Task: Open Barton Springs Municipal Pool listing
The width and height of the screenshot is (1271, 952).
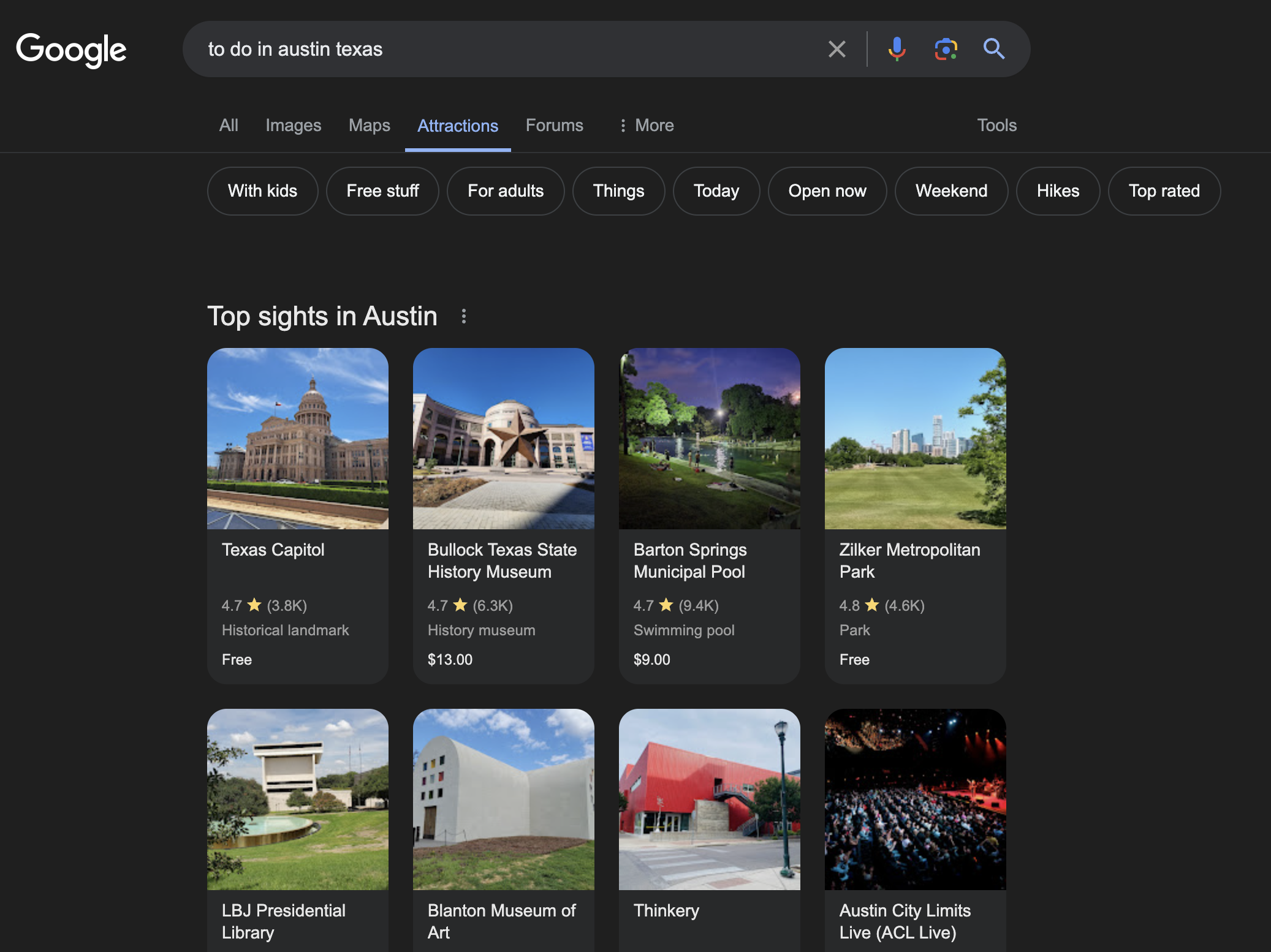Action: point(690,561)
